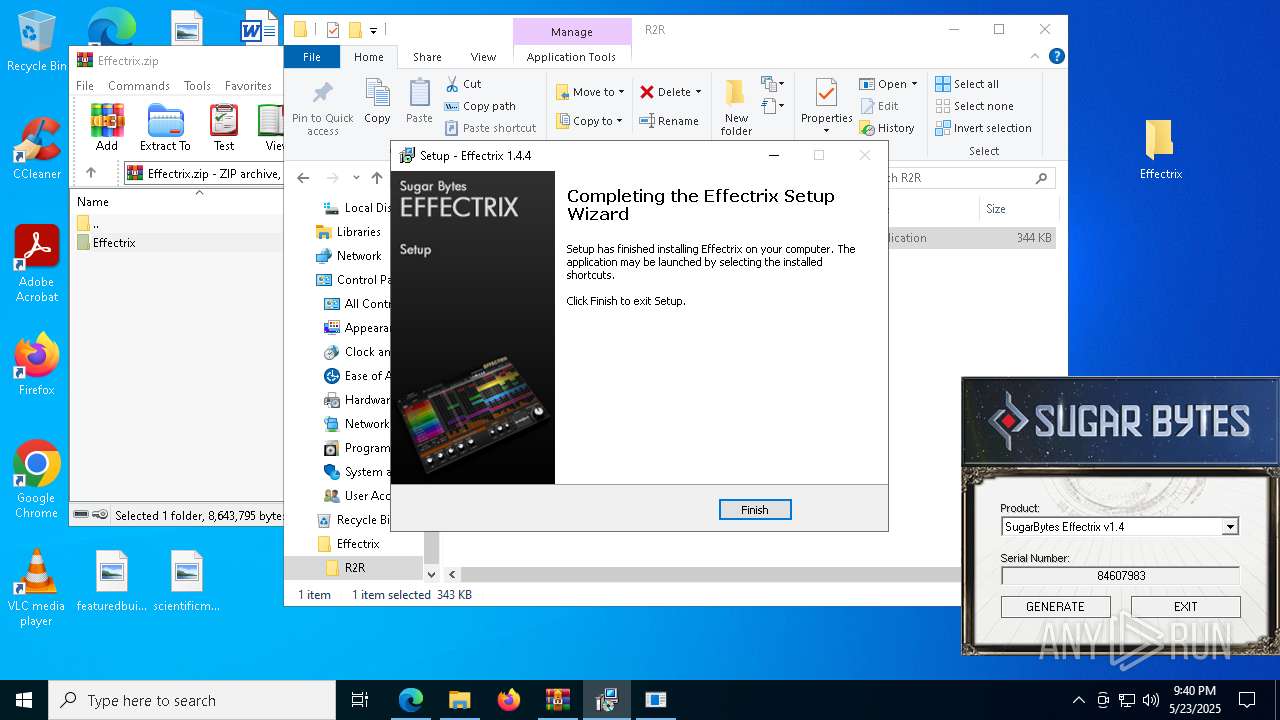Click the Explorer Back navigation arrow
Image resolution: width=1280 pixels, height=720 pixels.
(x=303, y=178)
